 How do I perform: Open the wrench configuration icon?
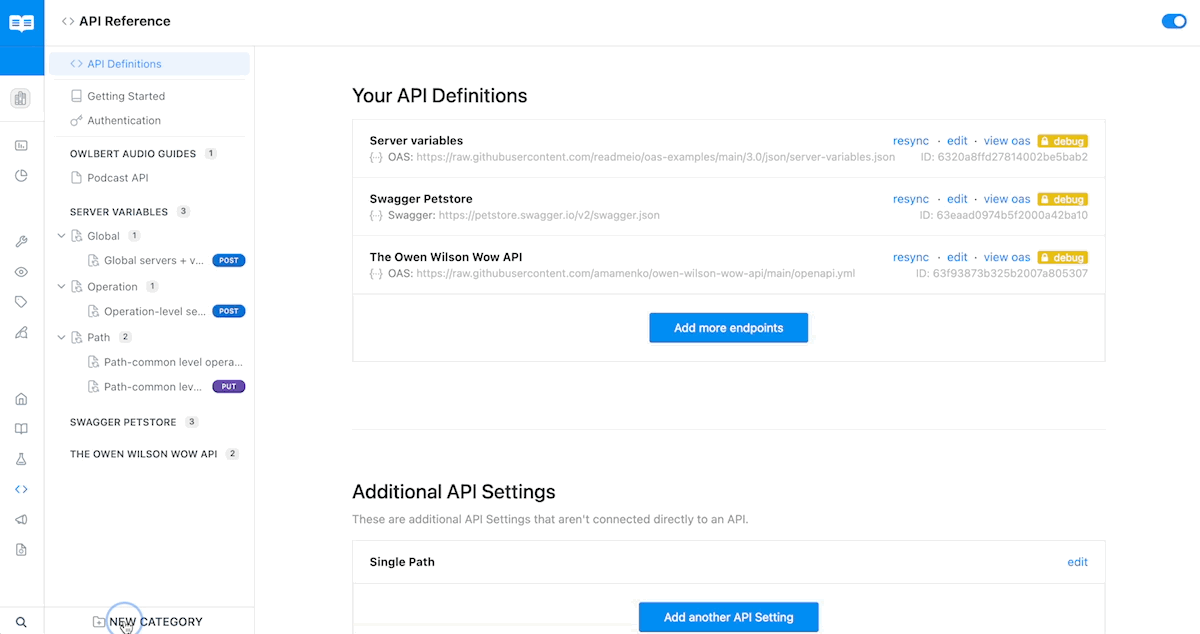click(21, 242)
